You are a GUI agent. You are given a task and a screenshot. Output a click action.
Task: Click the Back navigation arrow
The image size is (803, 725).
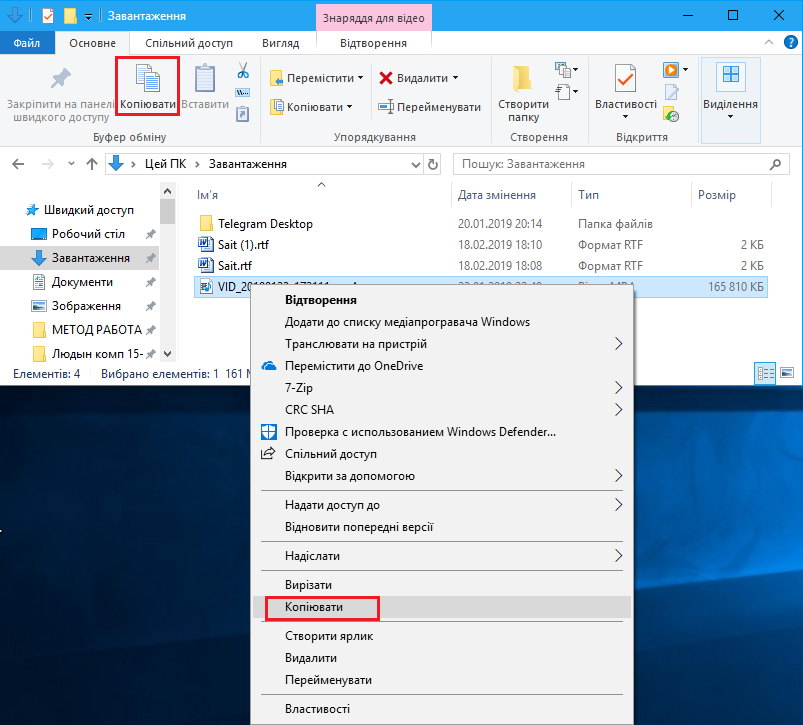pyautogui.click(x=18, y=164)
